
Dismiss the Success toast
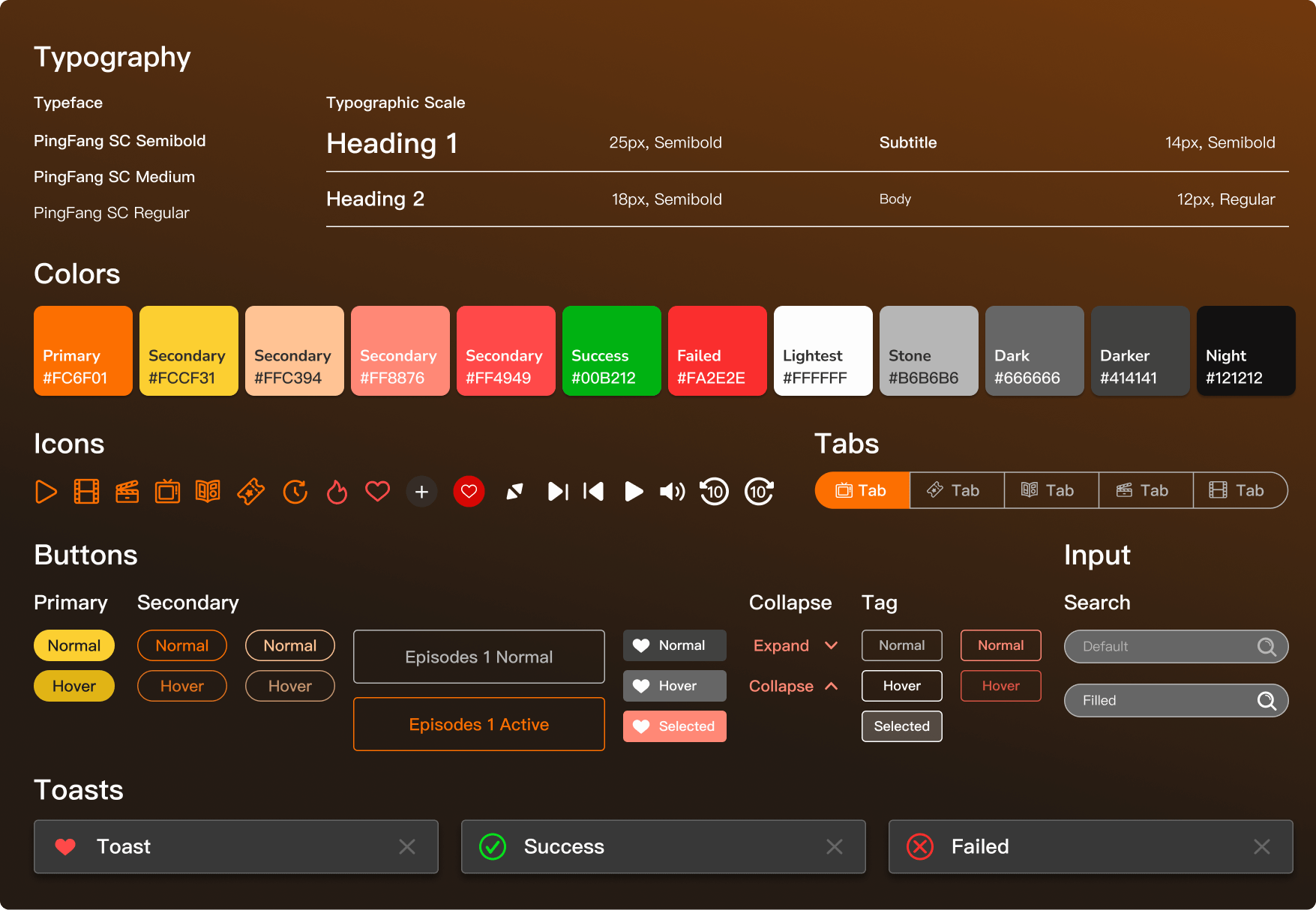(x=835, y=847)
